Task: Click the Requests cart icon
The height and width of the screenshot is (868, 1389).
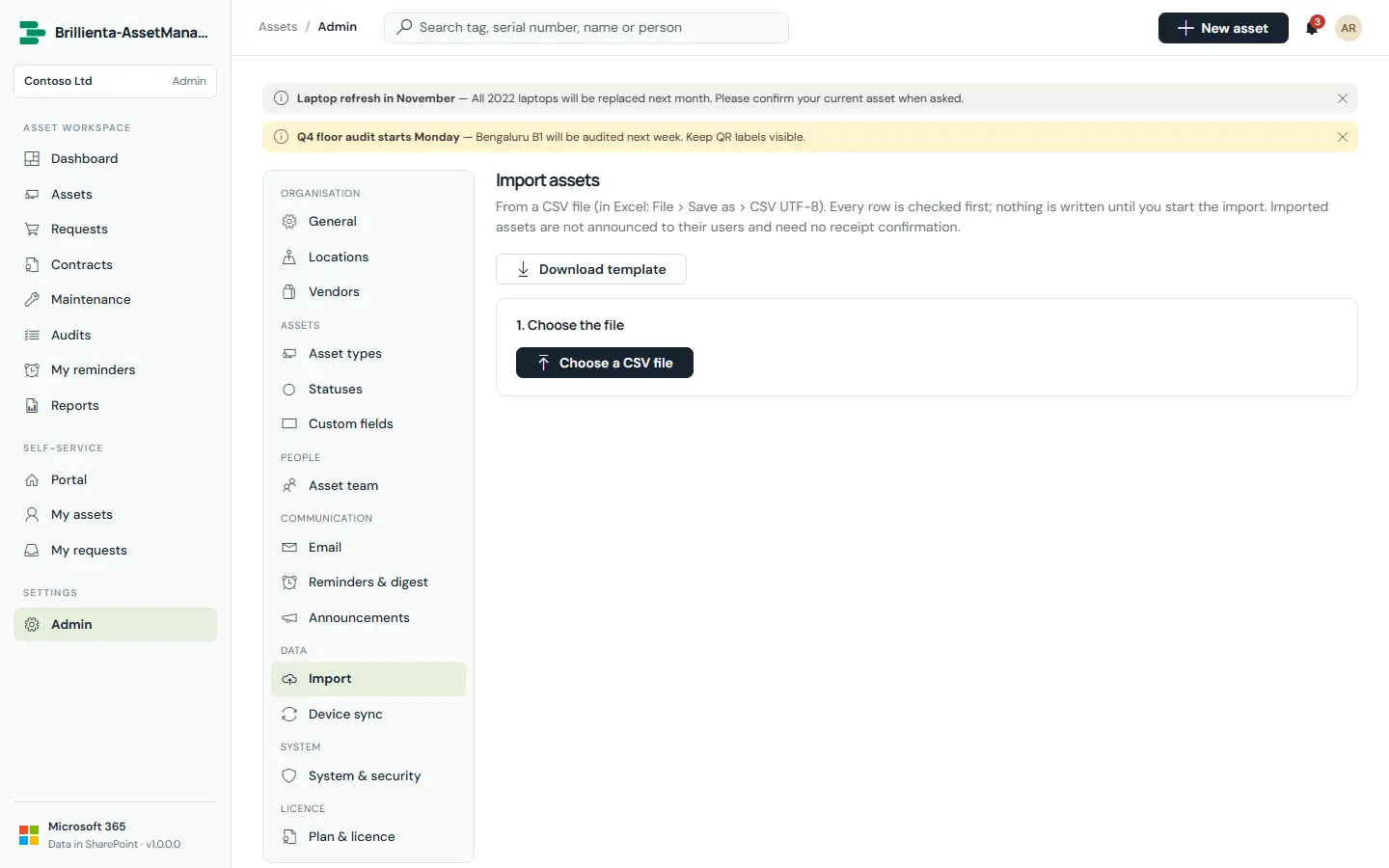Action: point(32,230)
